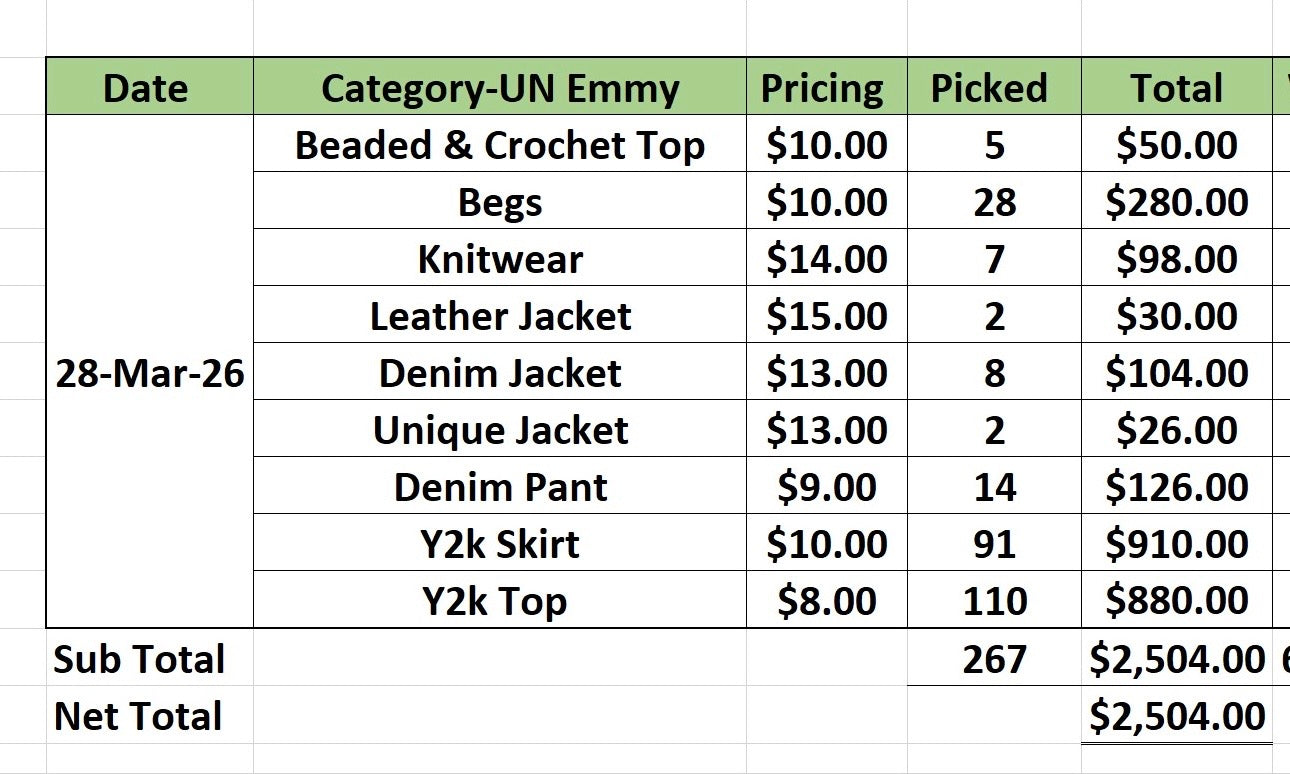Click the Y2k Top picked value 110
The image size is (1290, 774).
tap(994, 600)
